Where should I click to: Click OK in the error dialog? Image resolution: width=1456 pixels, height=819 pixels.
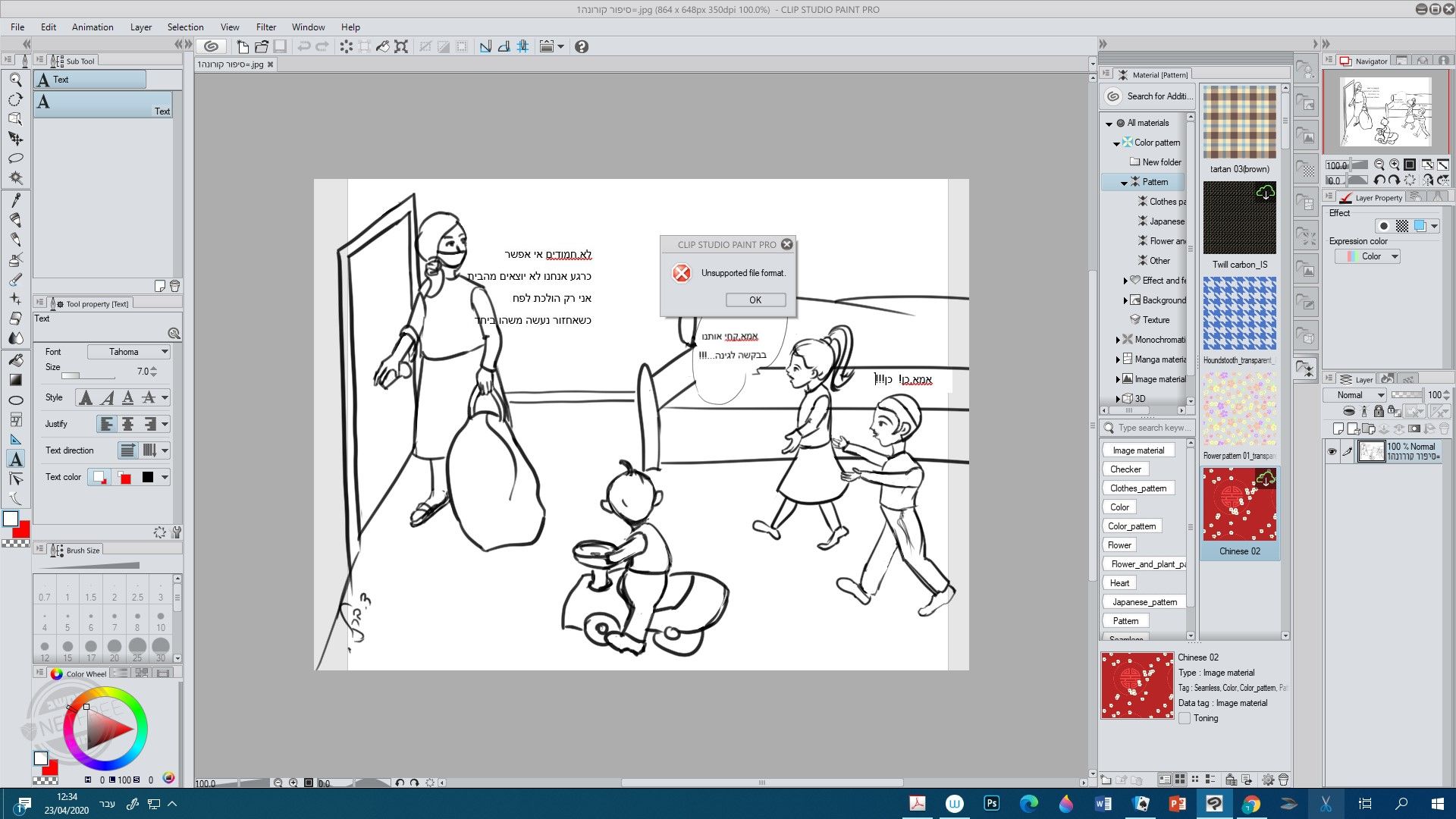(x=755, y=300)
